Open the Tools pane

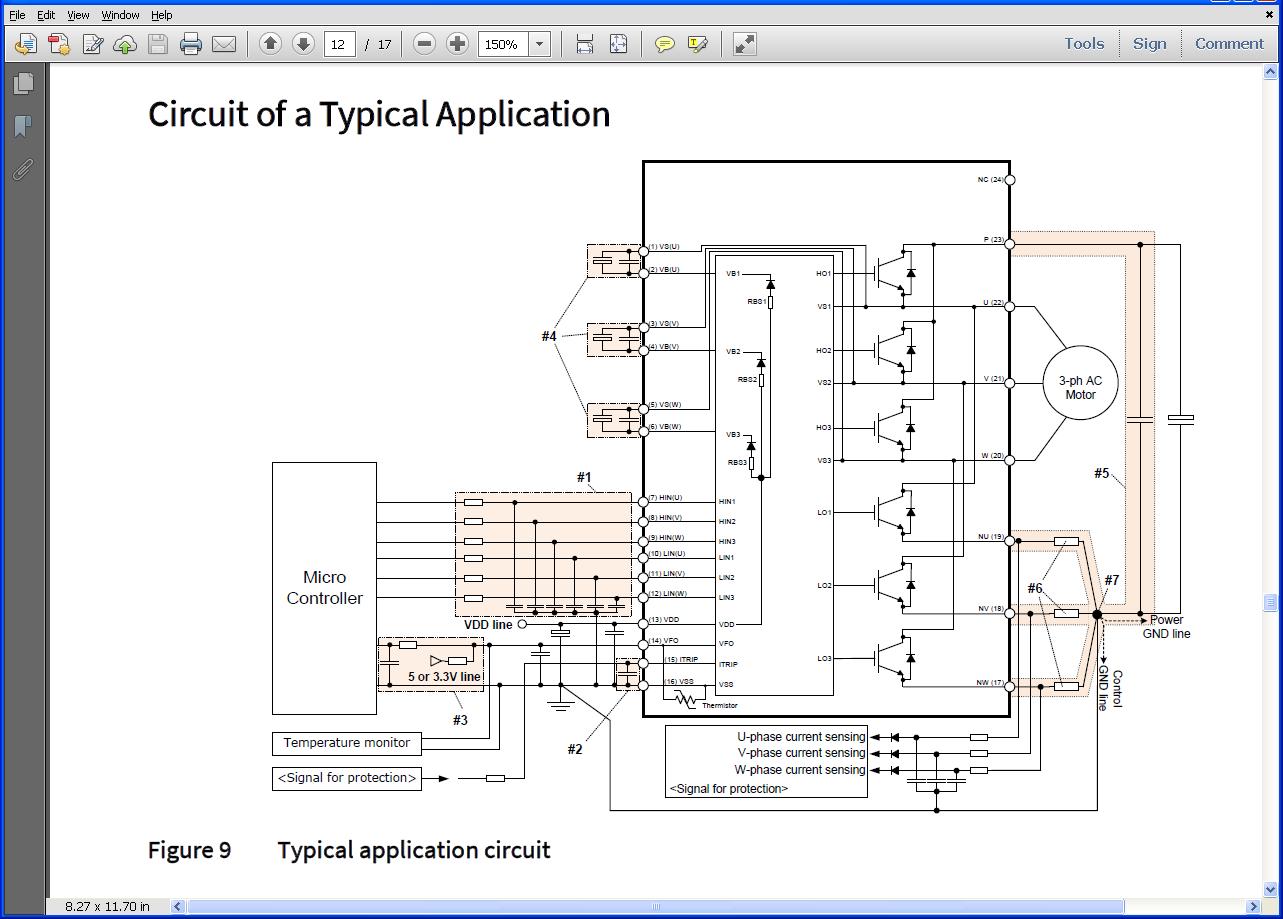[x=1084, y=43]
